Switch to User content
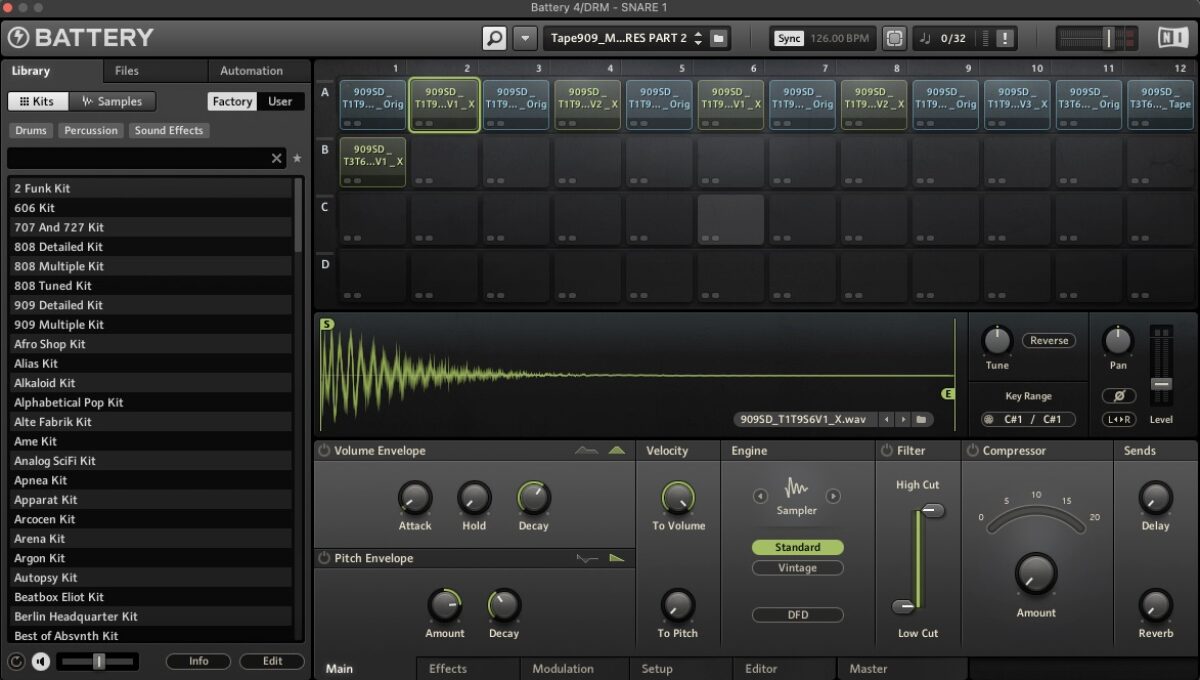Image resolution: width=1200 pixels, height=680 pixels. tap(281, 101)
